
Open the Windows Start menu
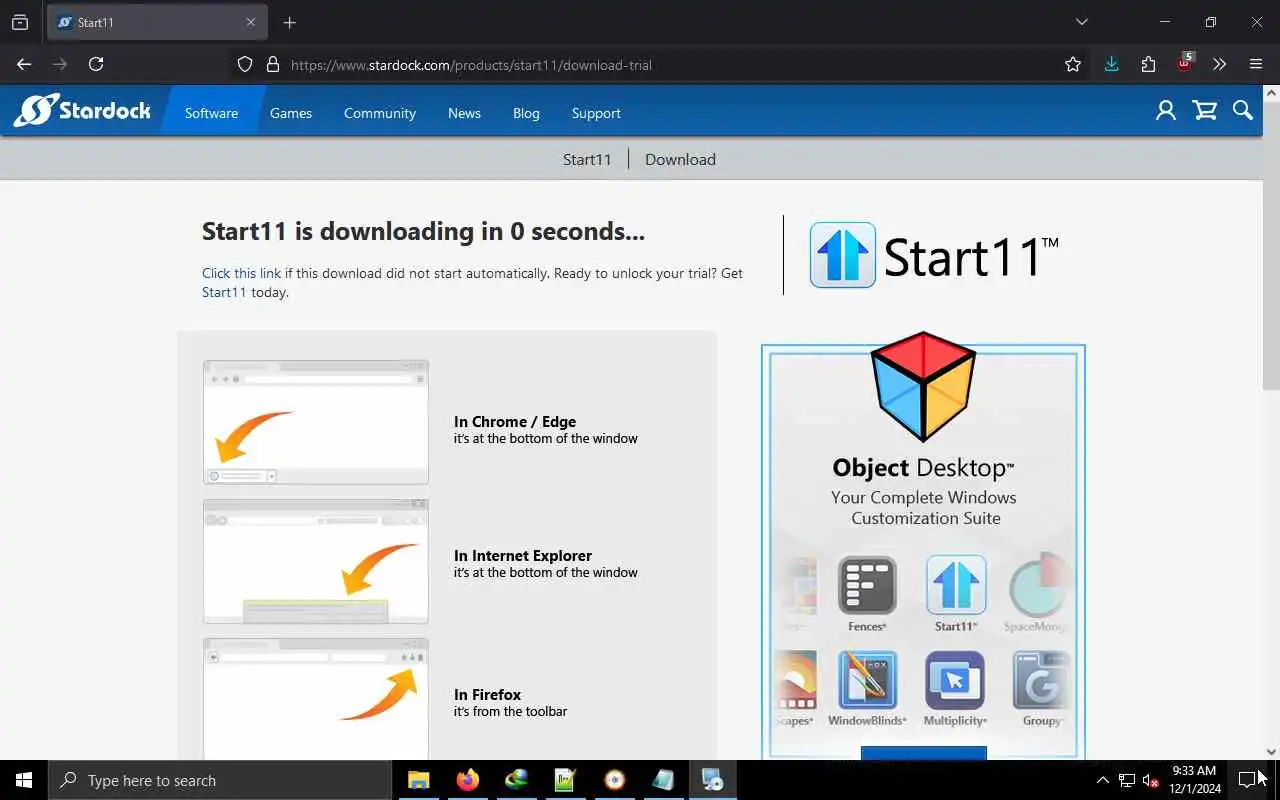24,780
